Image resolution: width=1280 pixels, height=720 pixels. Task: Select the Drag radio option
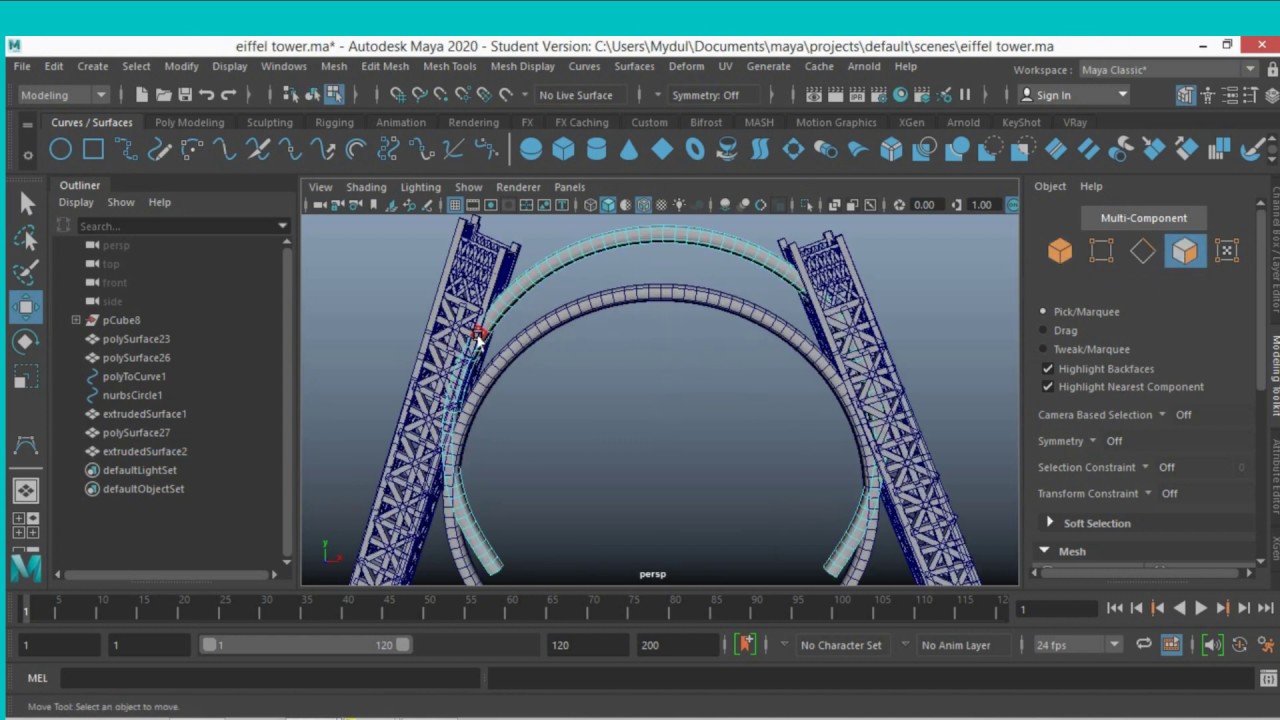pos(1043,330)
